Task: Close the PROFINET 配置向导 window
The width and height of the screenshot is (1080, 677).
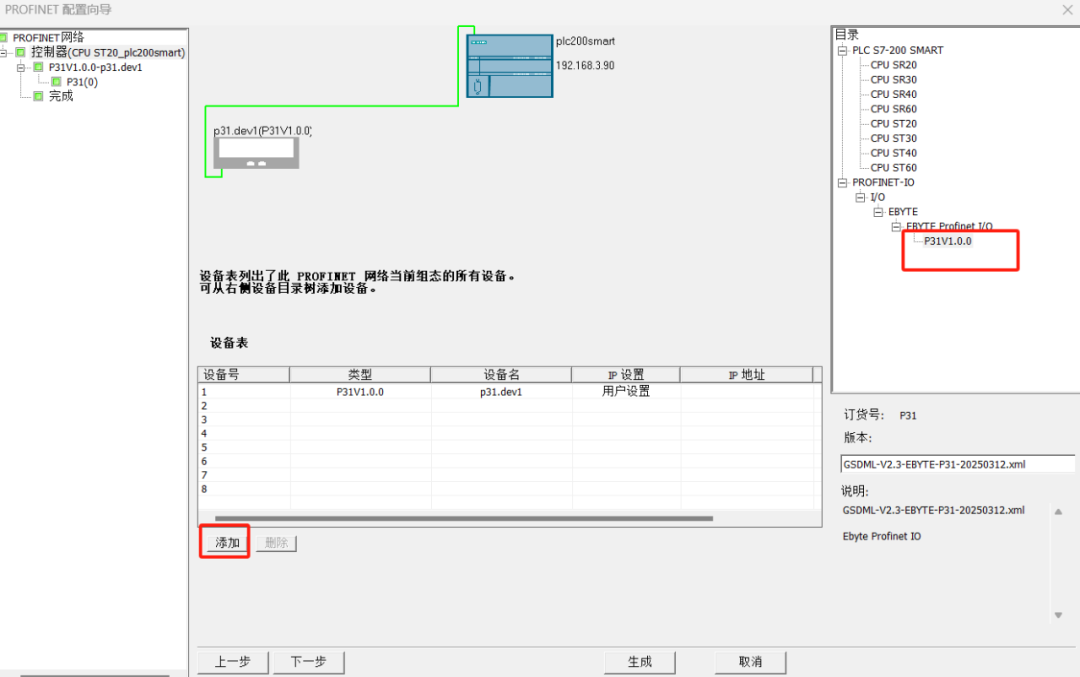Action: (x=1068, y=10)
